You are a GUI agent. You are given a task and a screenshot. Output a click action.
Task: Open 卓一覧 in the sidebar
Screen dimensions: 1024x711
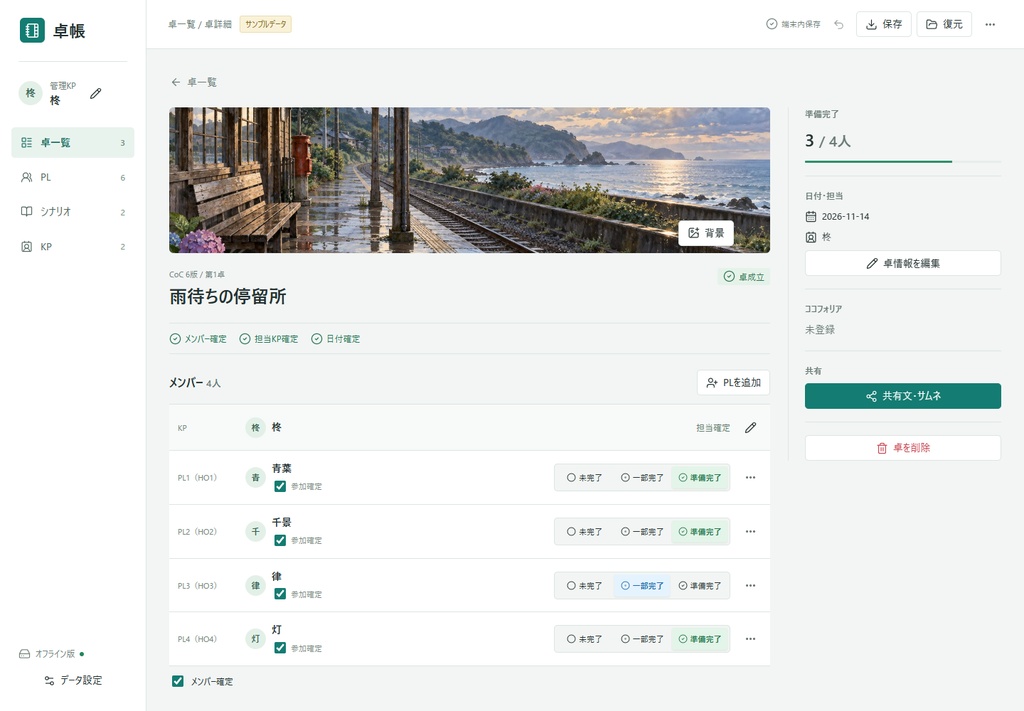pos(72,142)
